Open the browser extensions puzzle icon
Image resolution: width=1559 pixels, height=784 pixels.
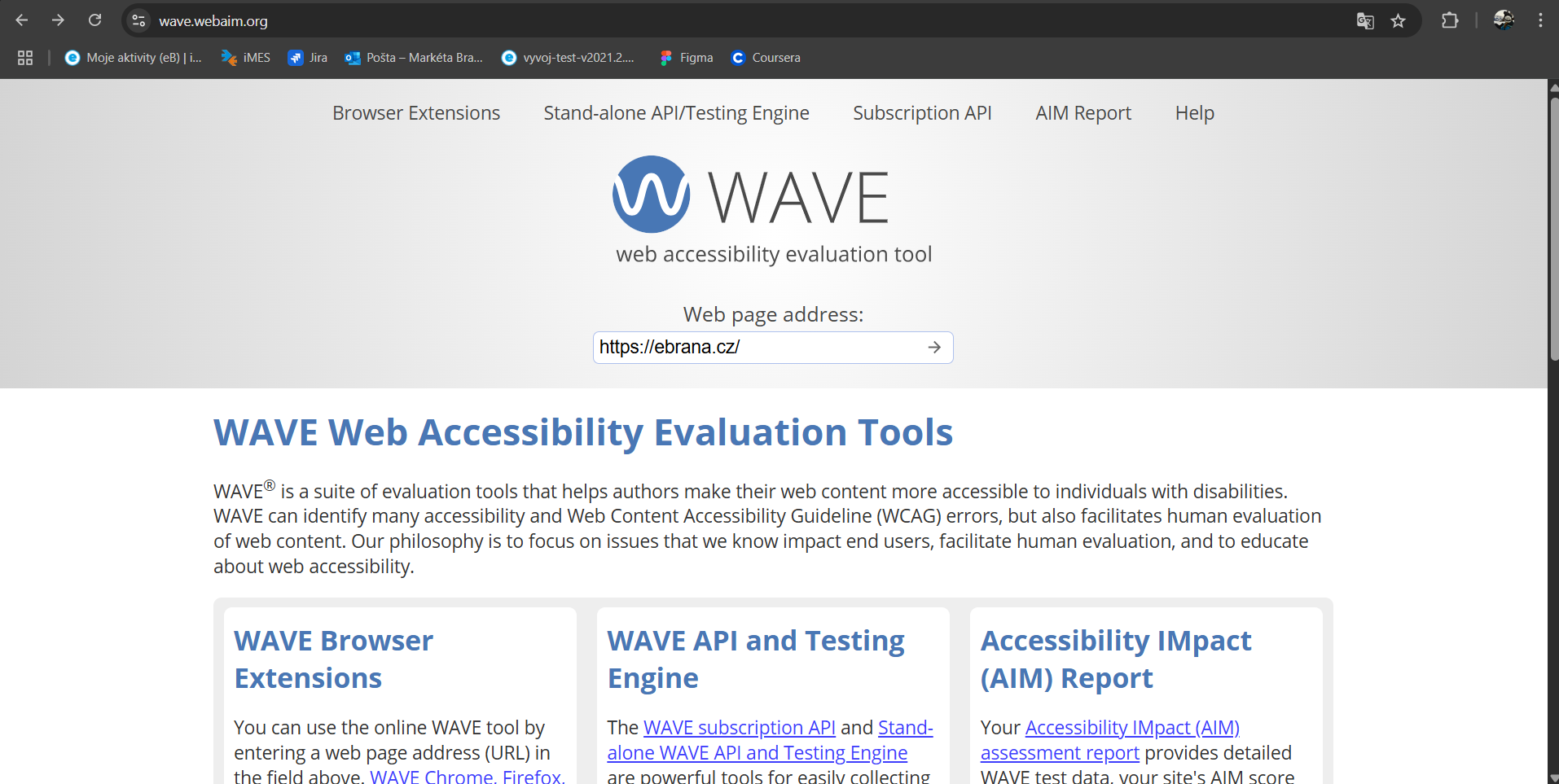tap(1450, 20)
